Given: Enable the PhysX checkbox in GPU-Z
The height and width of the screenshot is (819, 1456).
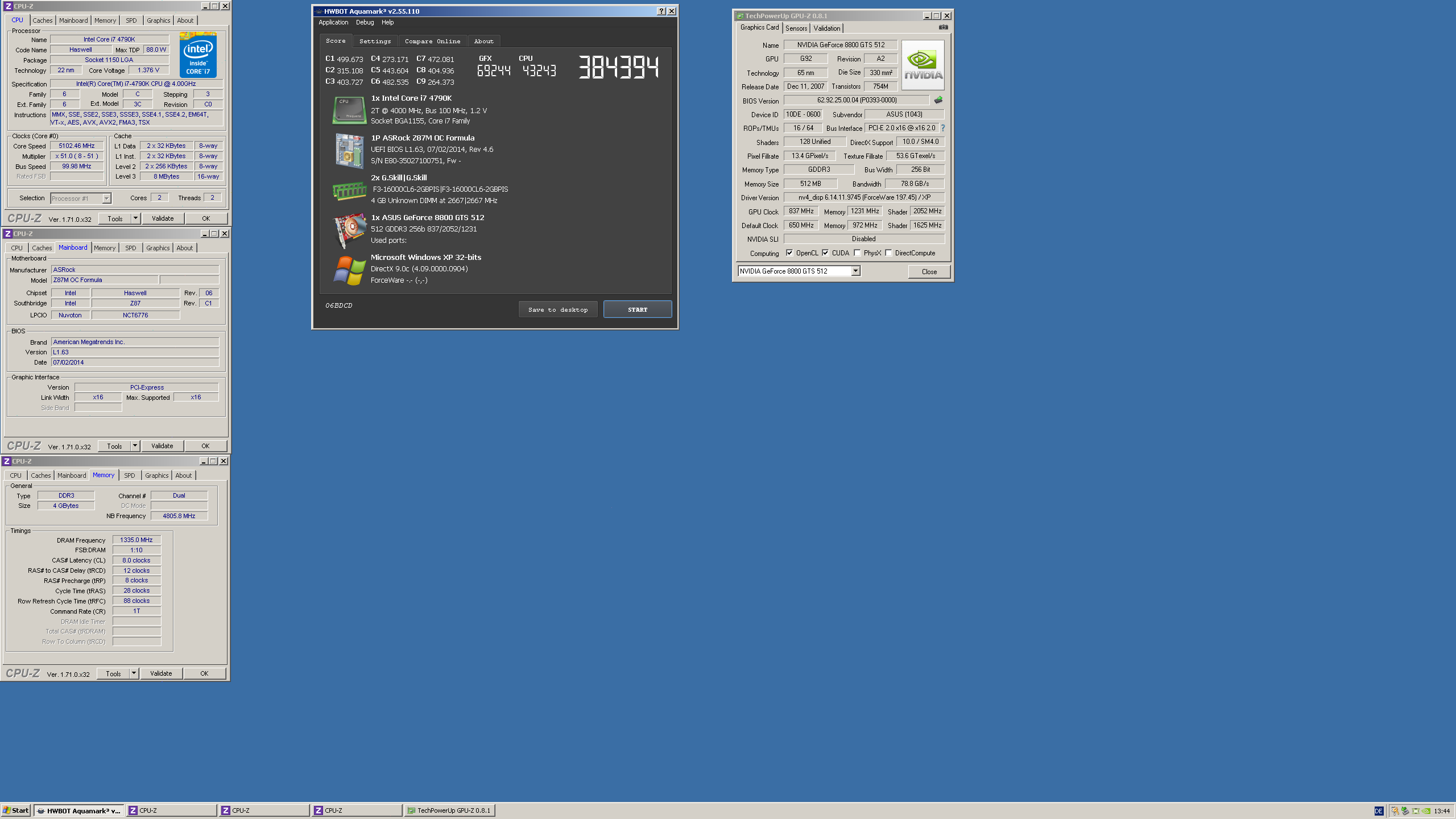Looking at the screenshot, I should 857,253.
